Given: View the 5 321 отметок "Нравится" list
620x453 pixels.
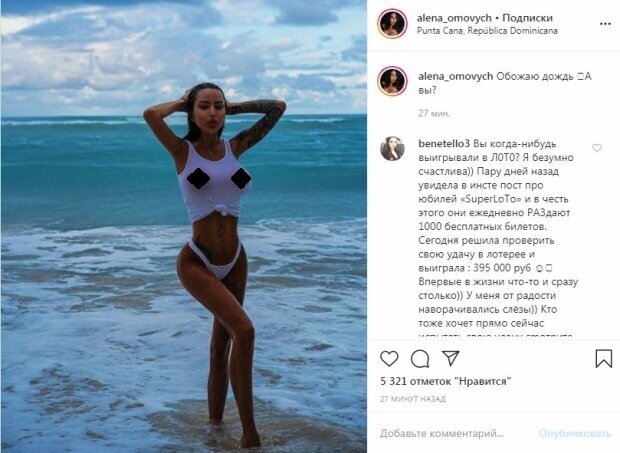Looking at the screenshot, I should click(446, 381).
